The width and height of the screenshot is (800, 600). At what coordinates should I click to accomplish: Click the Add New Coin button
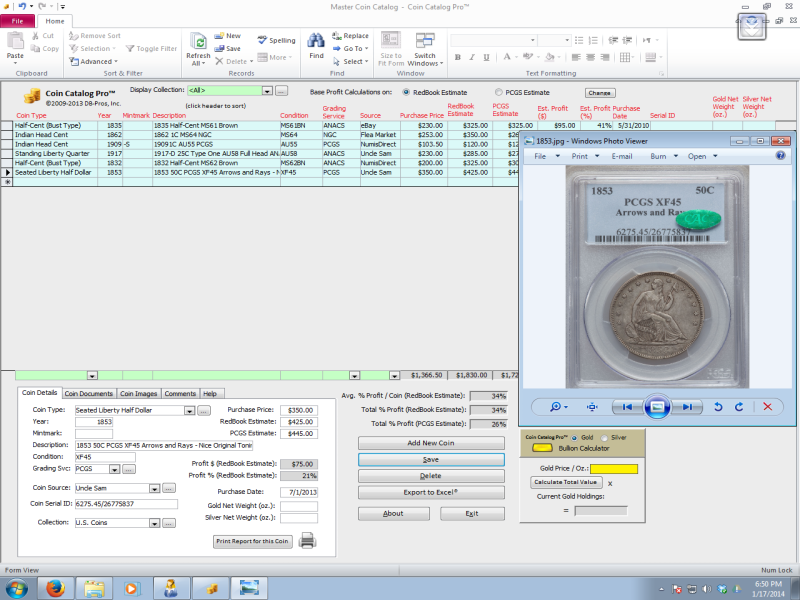click(431, 443)
